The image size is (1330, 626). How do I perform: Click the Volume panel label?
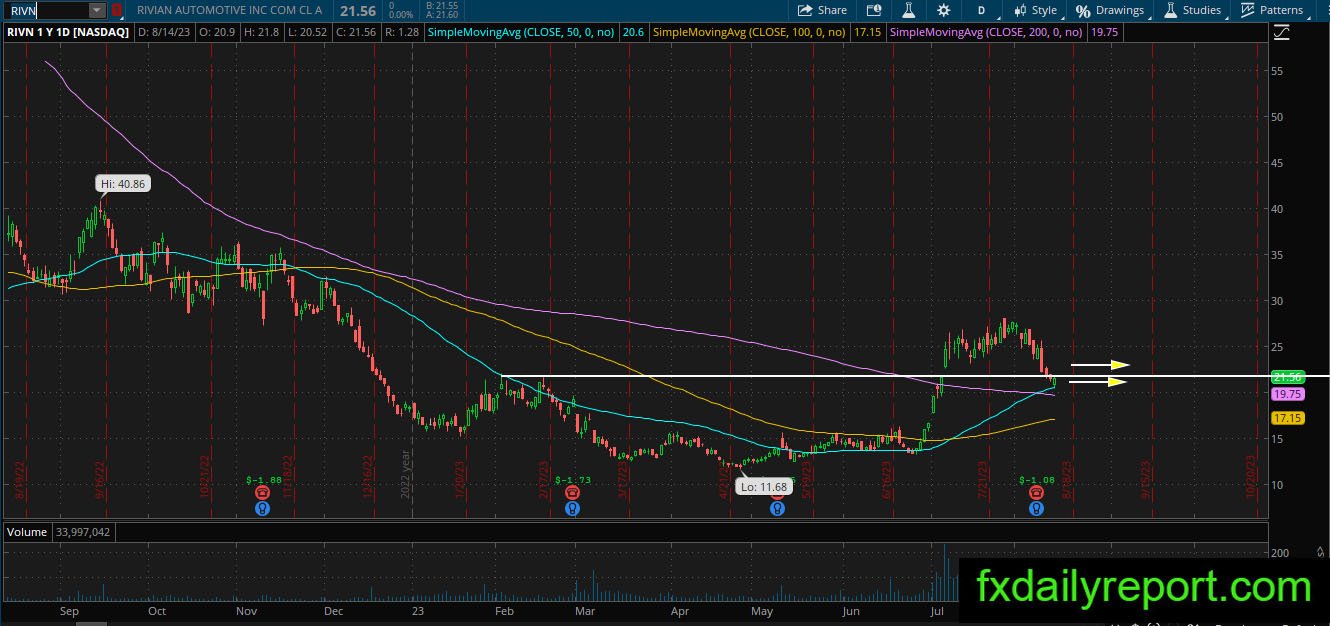tap(27, 532)
